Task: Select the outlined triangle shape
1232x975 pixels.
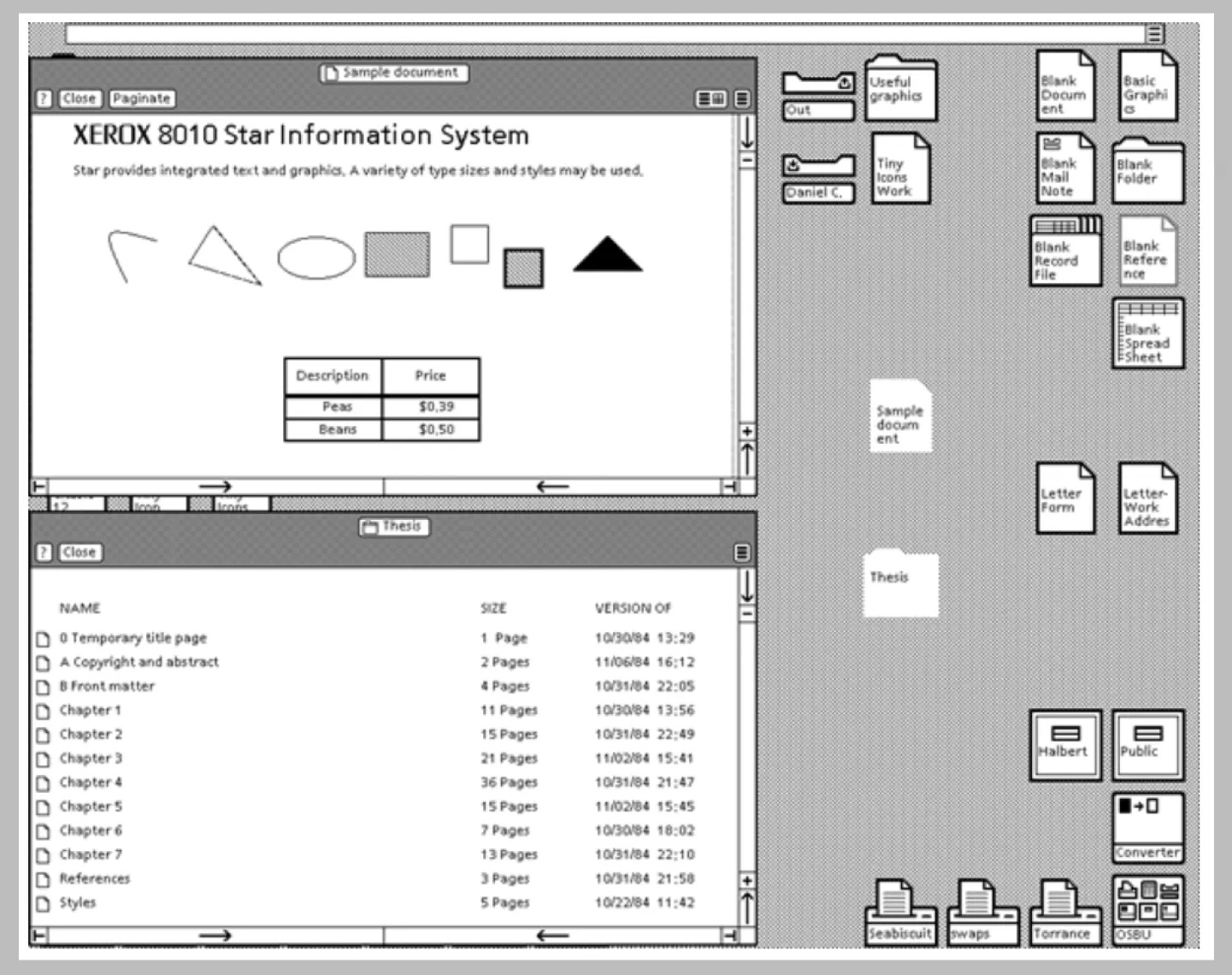Action: (x=224, y=255)
